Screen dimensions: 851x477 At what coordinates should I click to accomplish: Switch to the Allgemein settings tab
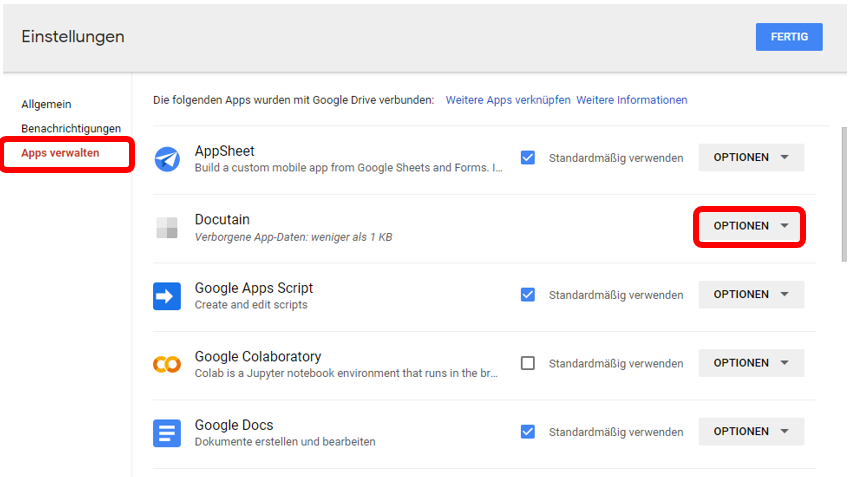tap(46, 104)
